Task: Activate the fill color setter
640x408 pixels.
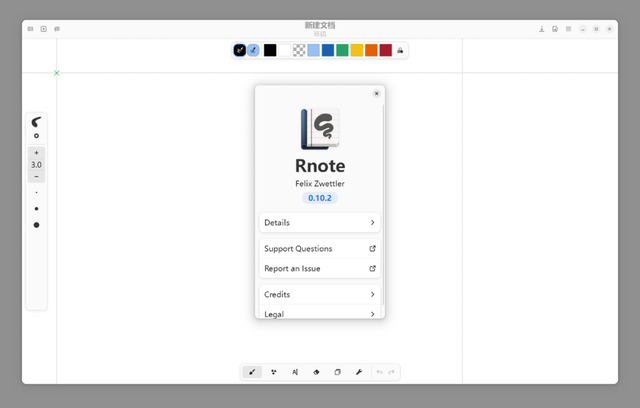Action: click(x=253, y=50)
